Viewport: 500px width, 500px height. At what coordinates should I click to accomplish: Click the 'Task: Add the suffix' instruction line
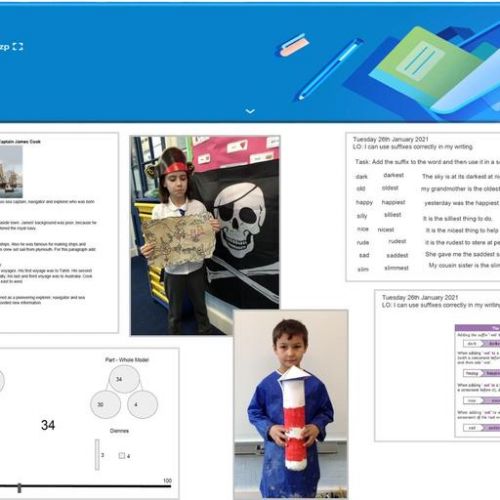pyautogui.click(x=427, y=162)
